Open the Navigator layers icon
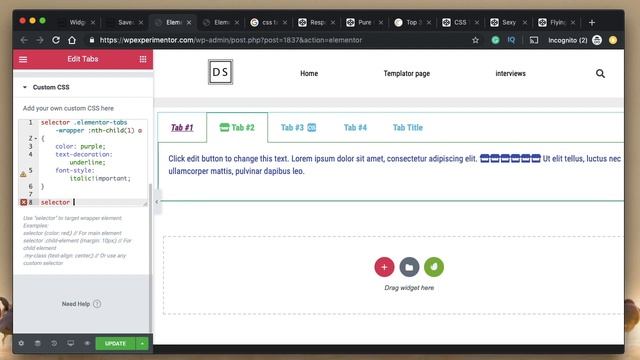This screenshot has width=640, height=360. [38, 344]
